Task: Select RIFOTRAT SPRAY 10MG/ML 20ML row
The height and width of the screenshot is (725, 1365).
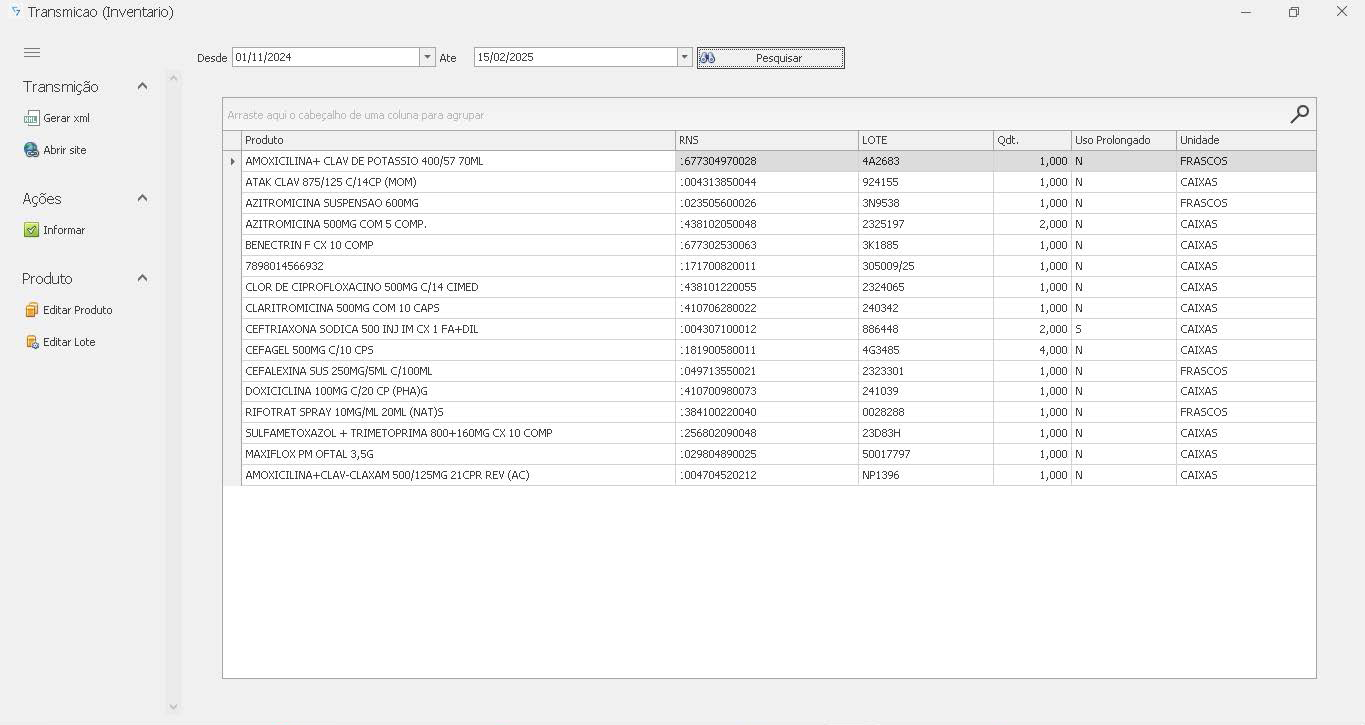Action: [769, 412]
